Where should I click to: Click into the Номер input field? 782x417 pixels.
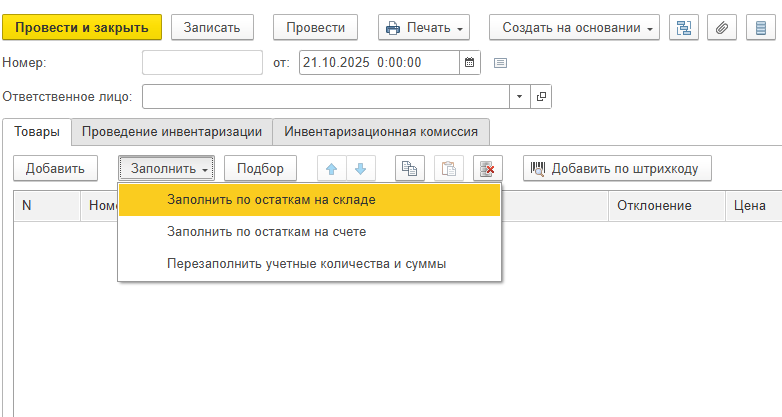202,62
